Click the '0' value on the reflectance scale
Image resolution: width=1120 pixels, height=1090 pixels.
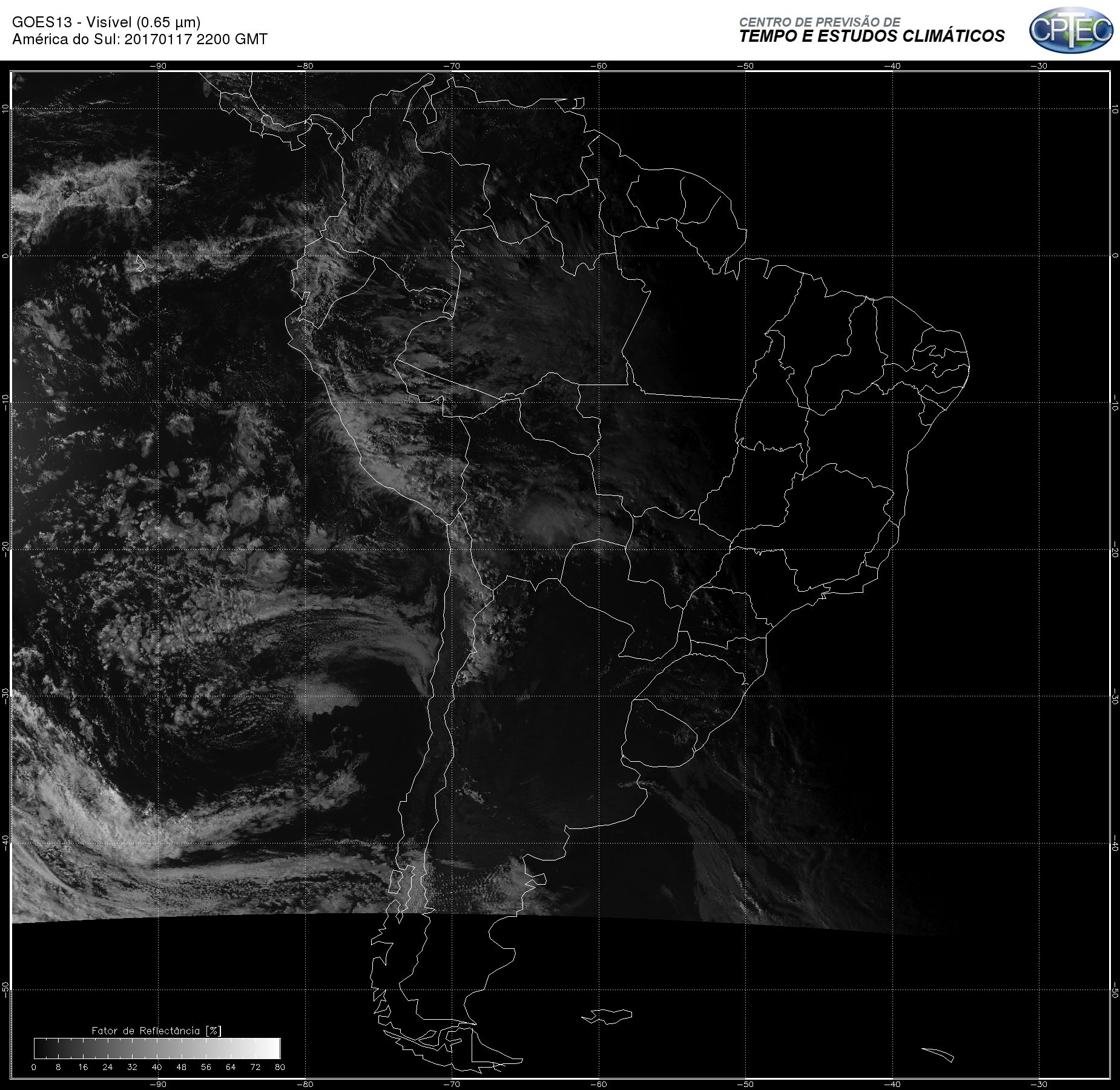34,1067
